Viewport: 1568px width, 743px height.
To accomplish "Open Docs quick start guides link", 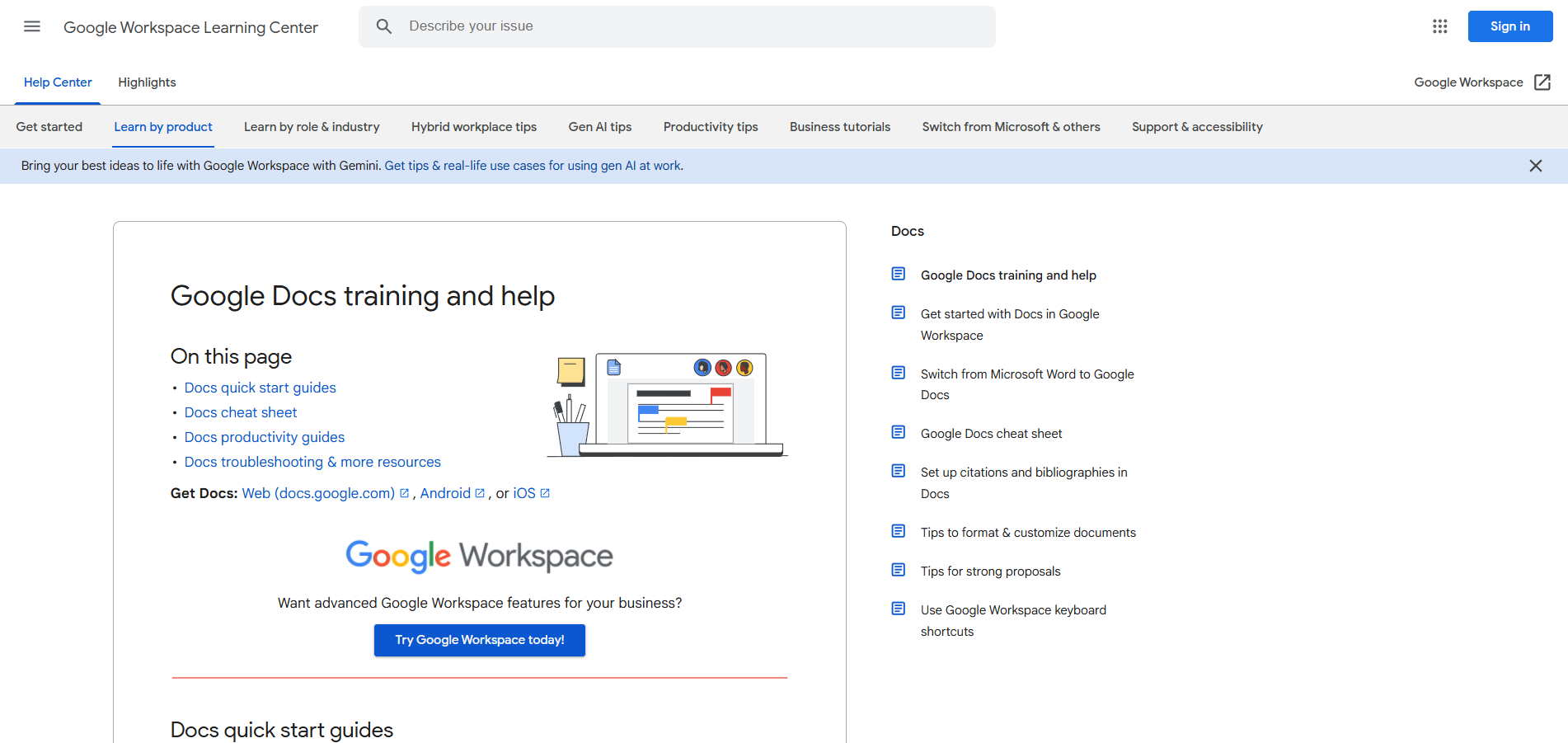I will pyautogui.click(x=260, y=387).
